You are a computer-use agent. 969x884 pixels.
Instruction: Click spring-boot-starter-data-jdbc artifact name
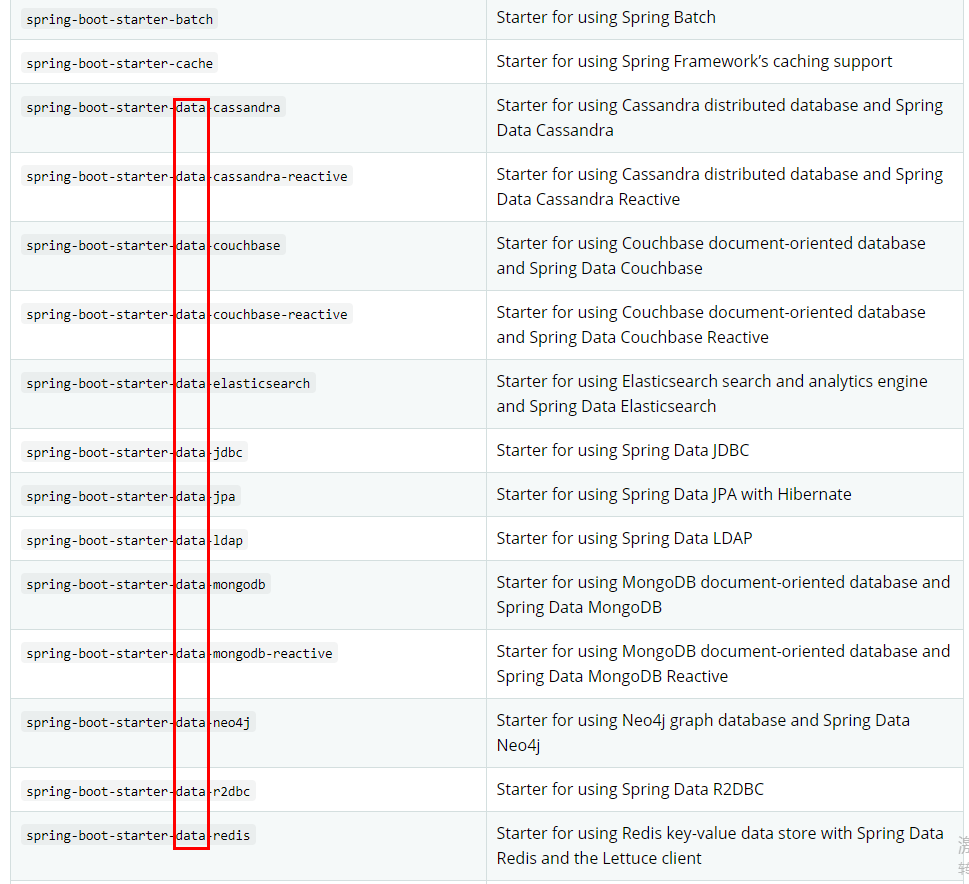pos(134,453)
